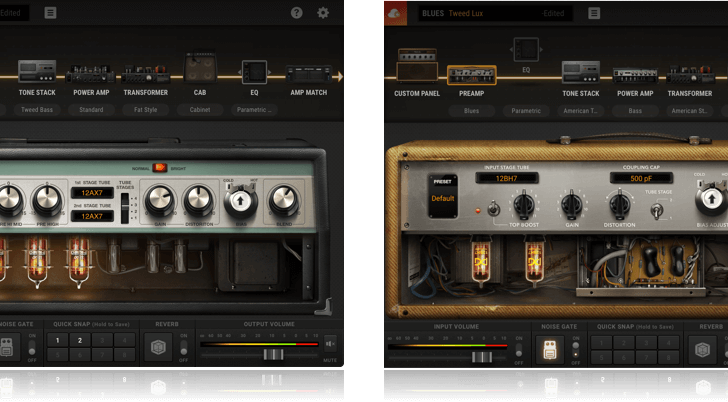Click the Gain knob in left window
Image resolution: width=728 pixels, height=402 pixels.
point(160,201)
